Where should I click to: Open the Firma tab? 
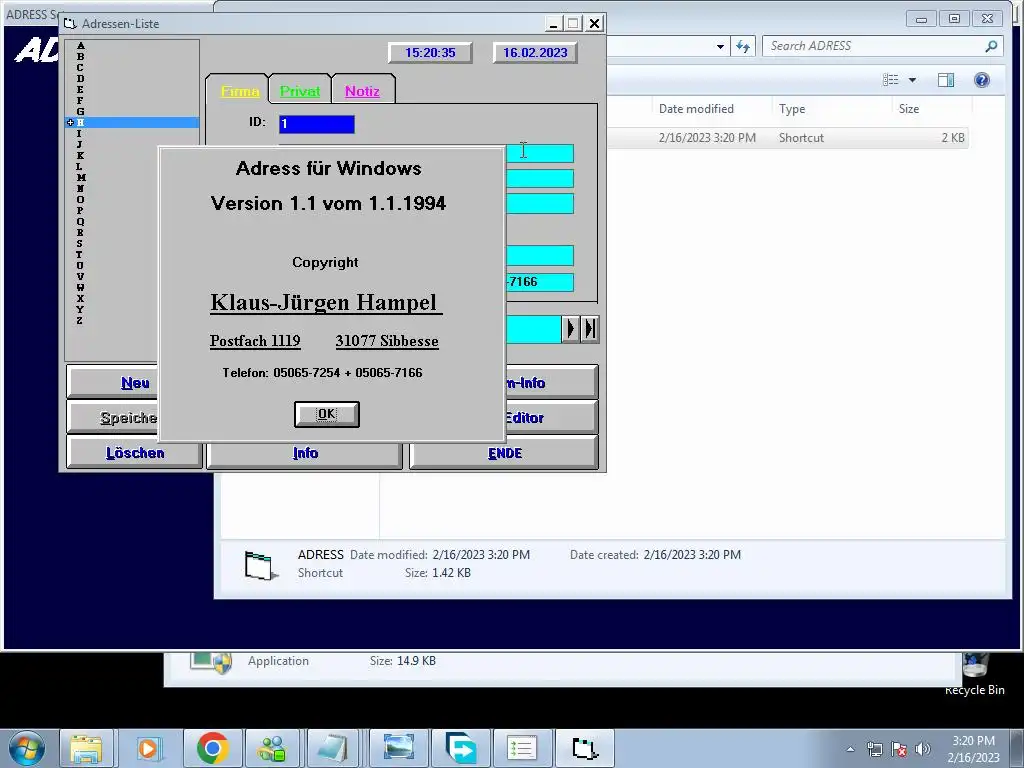240,91
